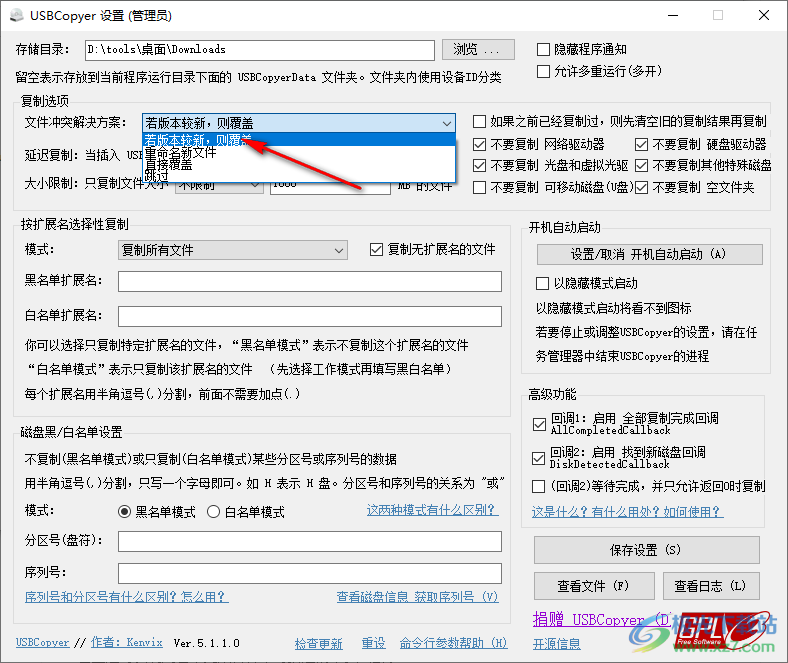Toggle clearing old copy results before copying checkbox
788x663 pixels.
click(x=479, y=122)
